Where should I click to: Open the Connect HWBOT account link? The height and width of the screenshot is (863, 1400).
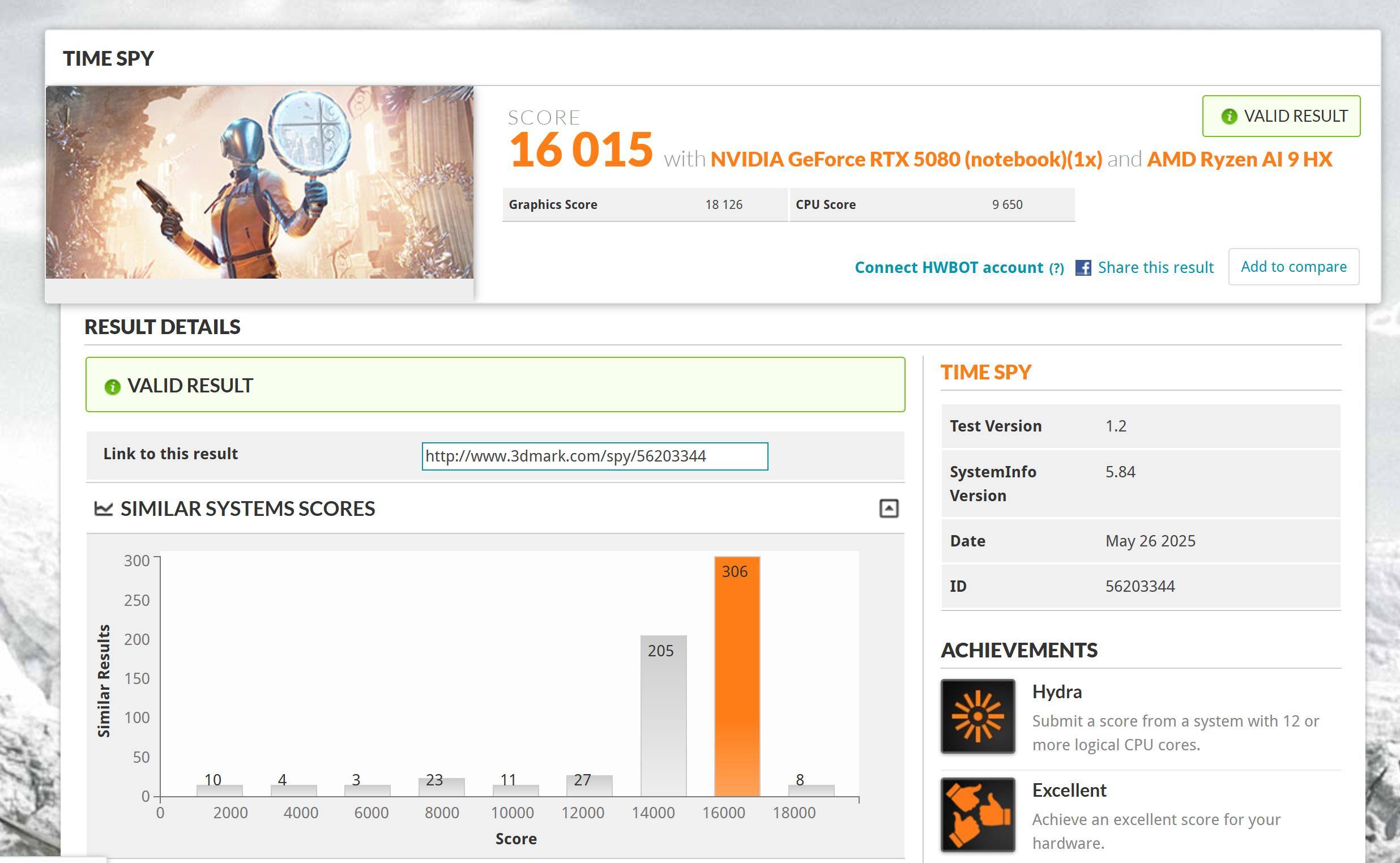click(x=948, y=268)
